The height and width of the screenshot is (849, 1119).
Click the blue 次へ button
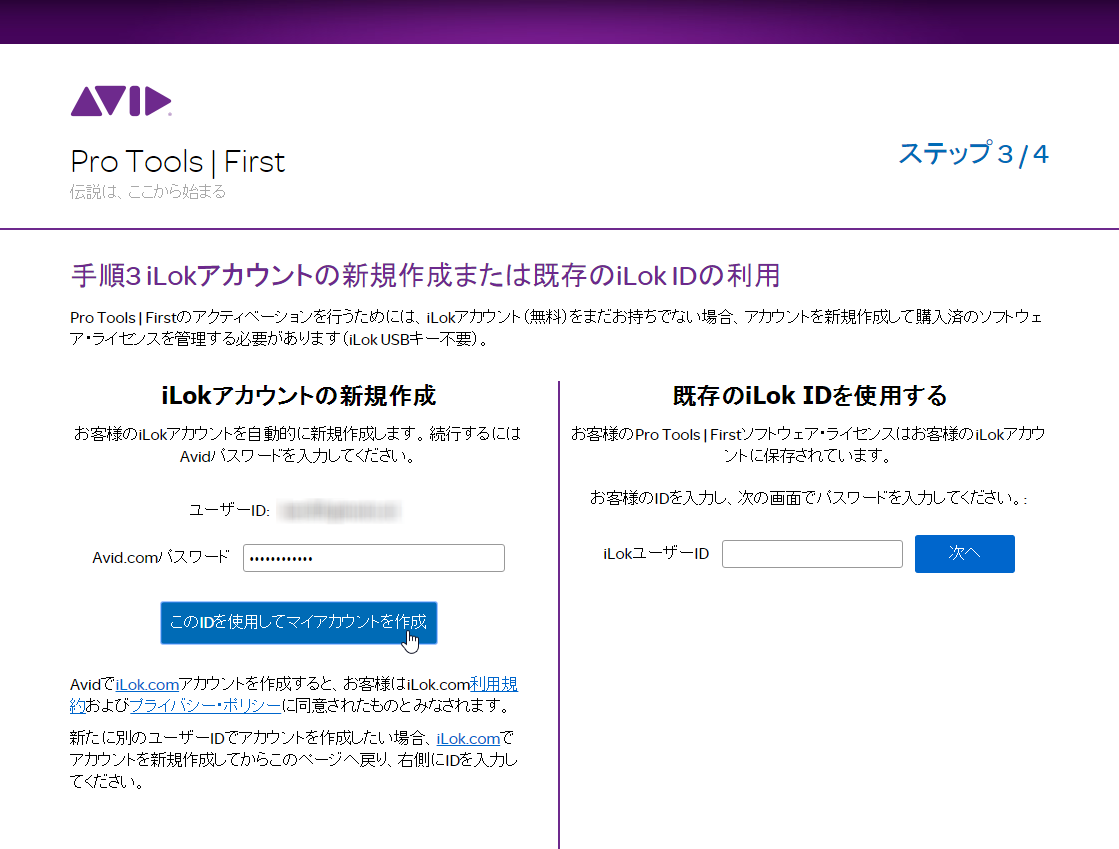pos(964,554)
